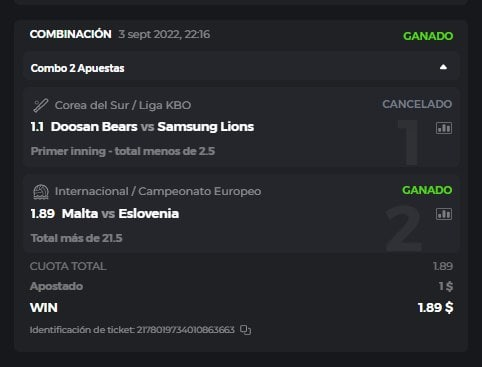The width and height of the screenshot is (482, 367).
Task: Click the baseball bat sport icon
Action: click(x=41, y=105)
